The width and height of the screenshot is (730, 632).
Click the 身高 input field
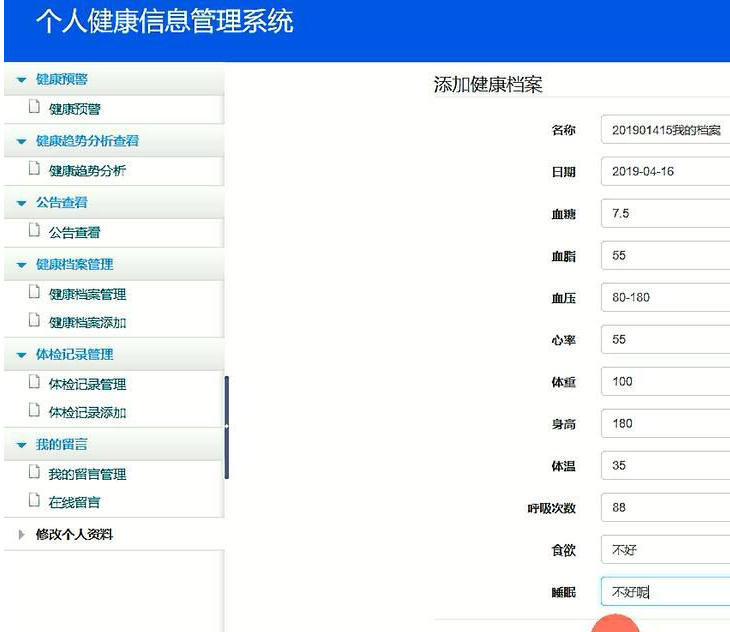point(666,423)
